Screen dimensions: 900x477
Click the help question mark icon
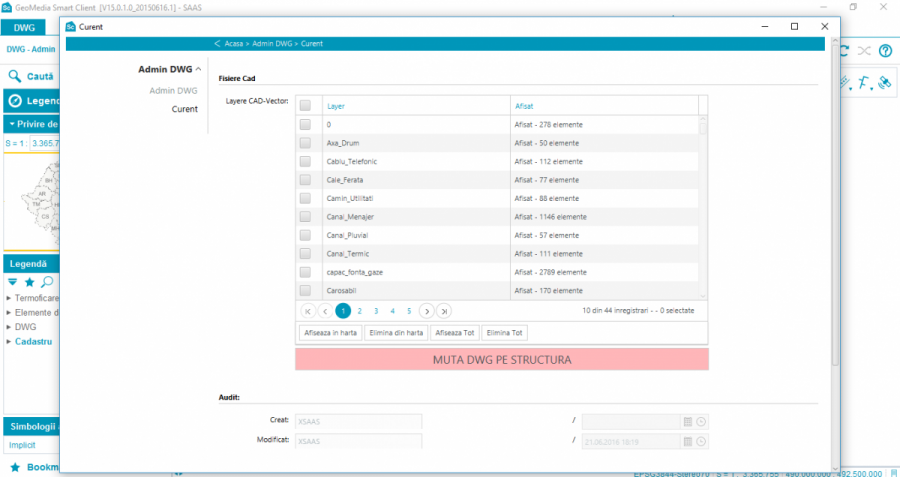tap(885, 50)
